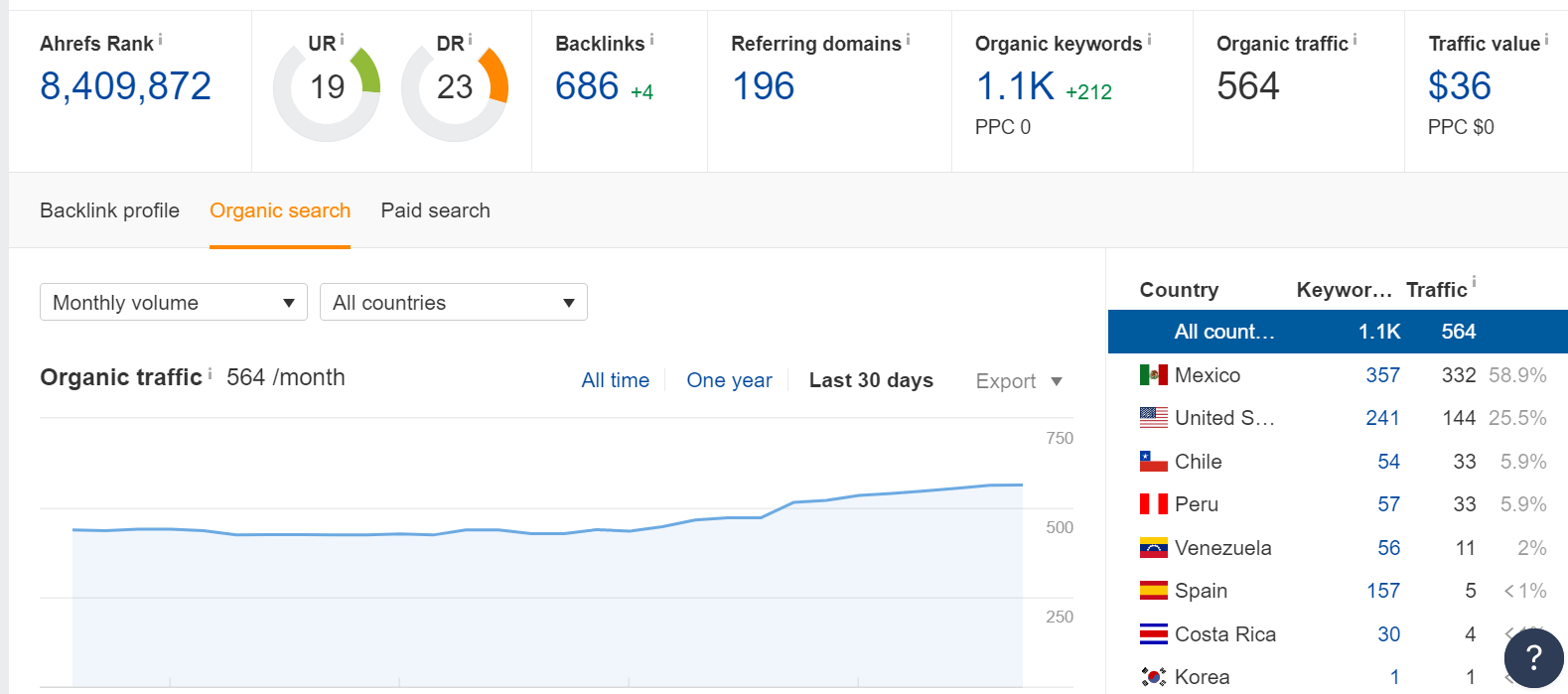Click the Venezuela flag icon
The width and height of the screenshot is (1568, 694).
point(1153,548)
